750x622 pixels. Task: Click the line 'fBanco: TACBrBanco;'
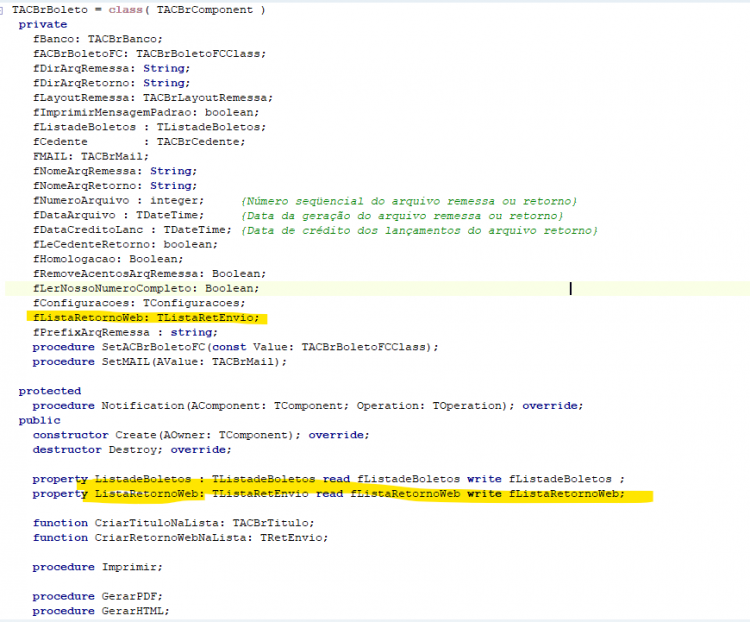point(98,39)
